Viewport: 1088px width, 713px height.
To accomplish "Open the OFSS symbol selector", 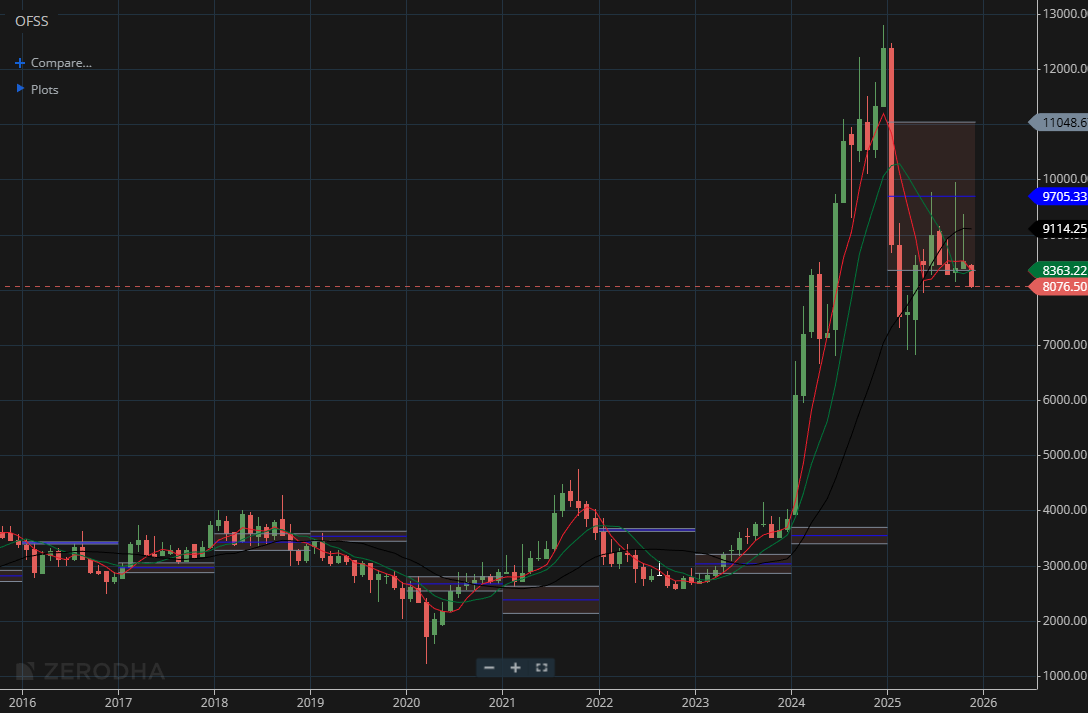I will point(32,21).
